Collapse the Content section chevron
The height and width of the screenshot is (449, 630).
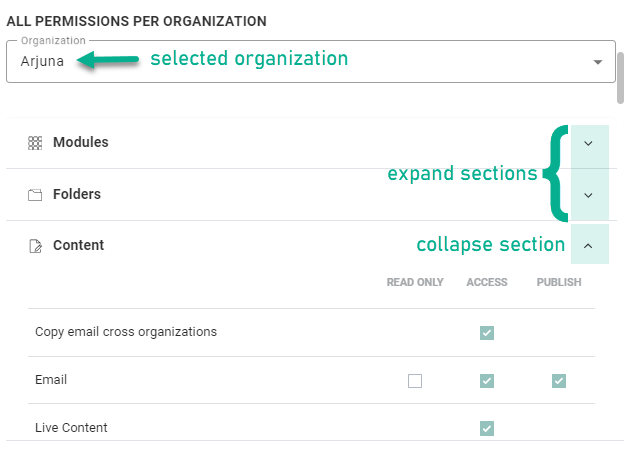(588, 245)
